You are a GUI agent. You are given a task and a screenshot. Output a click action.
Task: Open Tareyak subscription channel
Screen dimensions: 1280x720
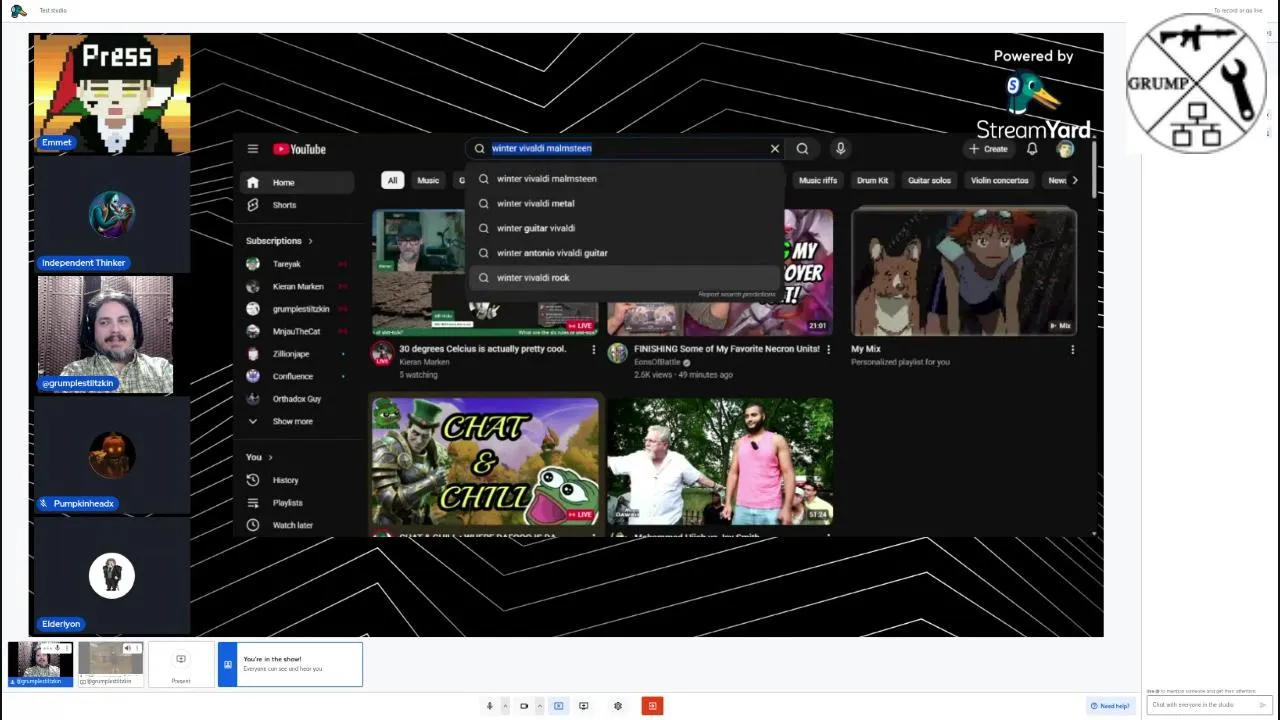point(297,264)
